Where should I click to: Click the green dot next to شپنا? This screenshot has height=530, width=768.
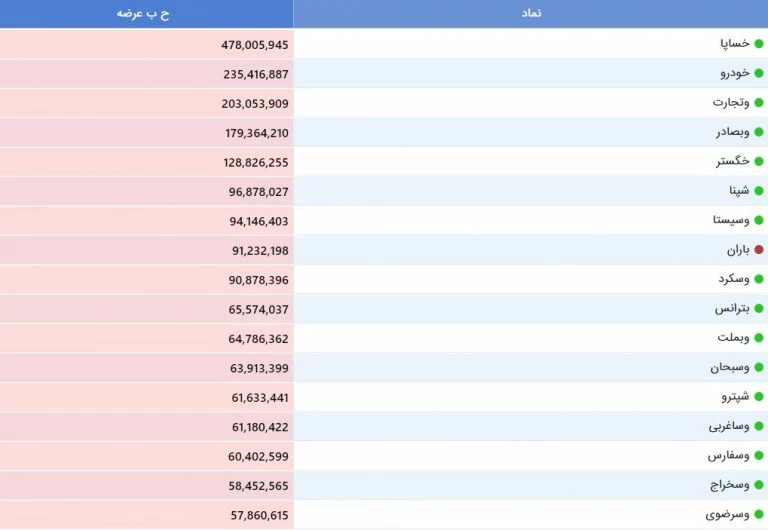[759, 191]
